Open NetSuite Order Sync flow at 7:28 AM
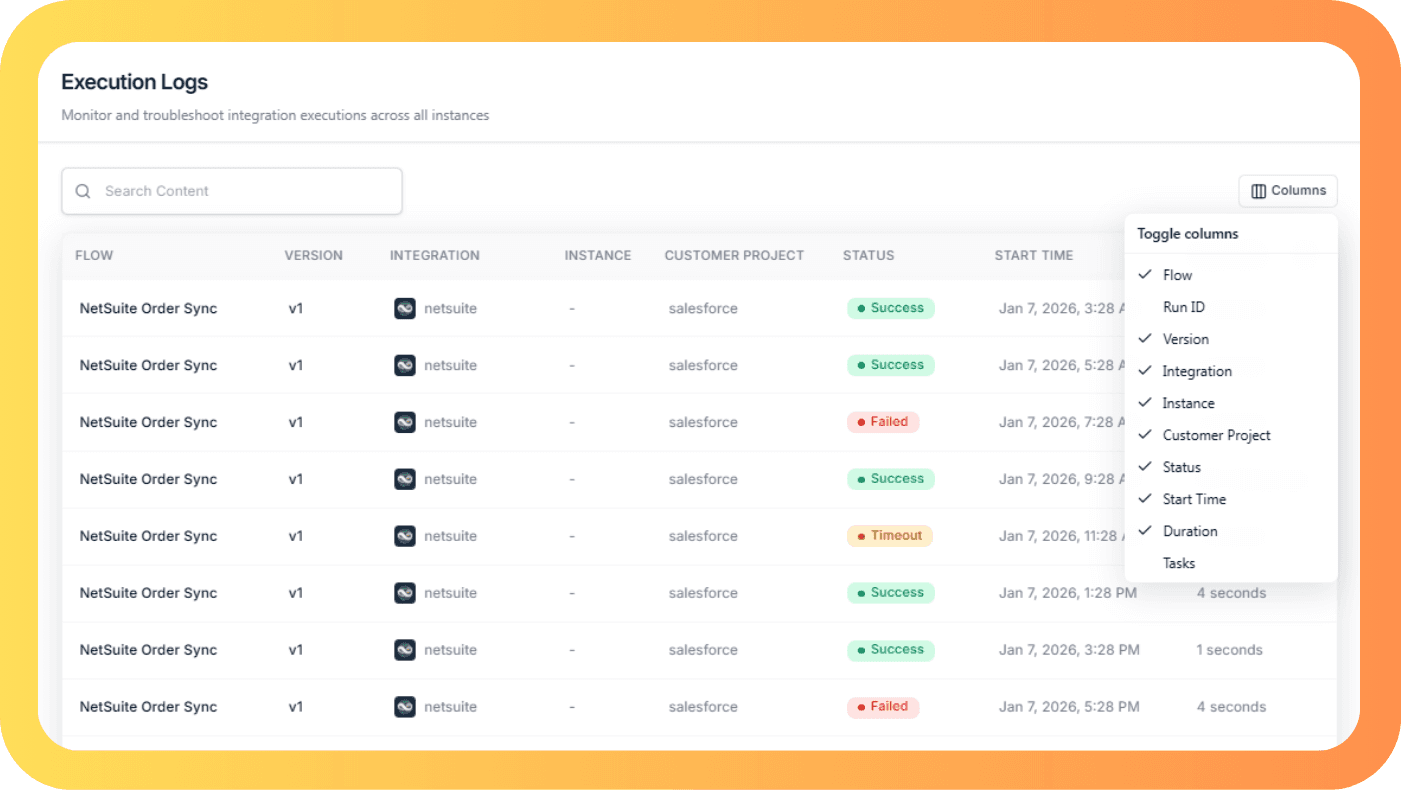This screenshot has width=1402, height=791. click(148, 422)
